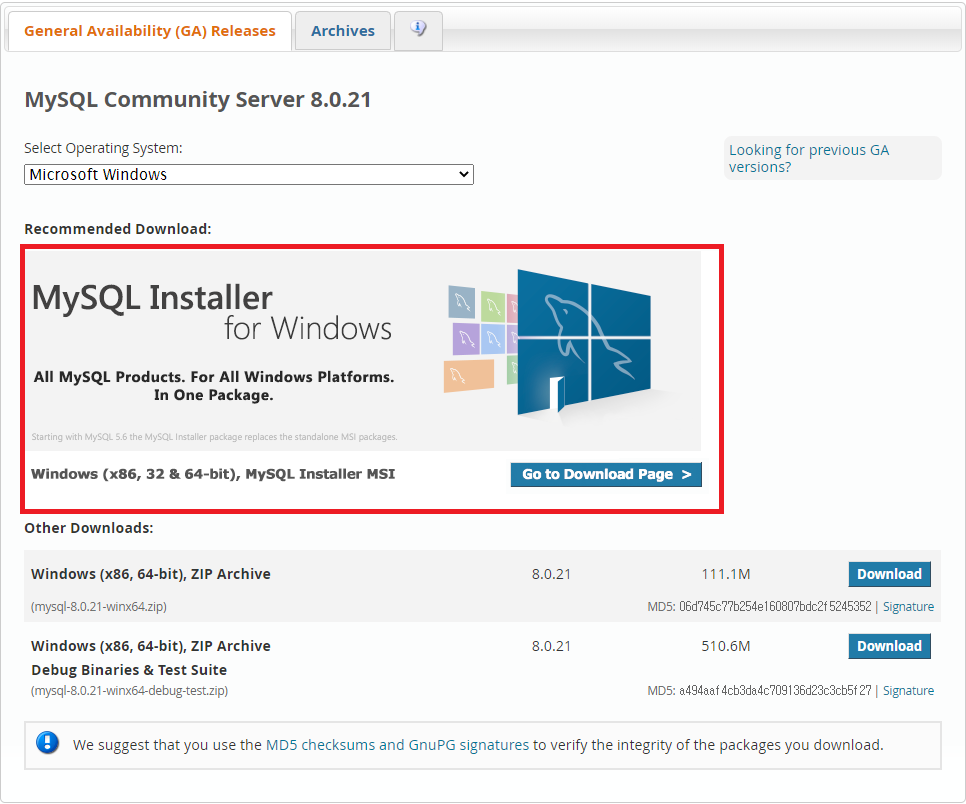Switch to the Archives tab
Screen dimensions: 966x804
343,31
